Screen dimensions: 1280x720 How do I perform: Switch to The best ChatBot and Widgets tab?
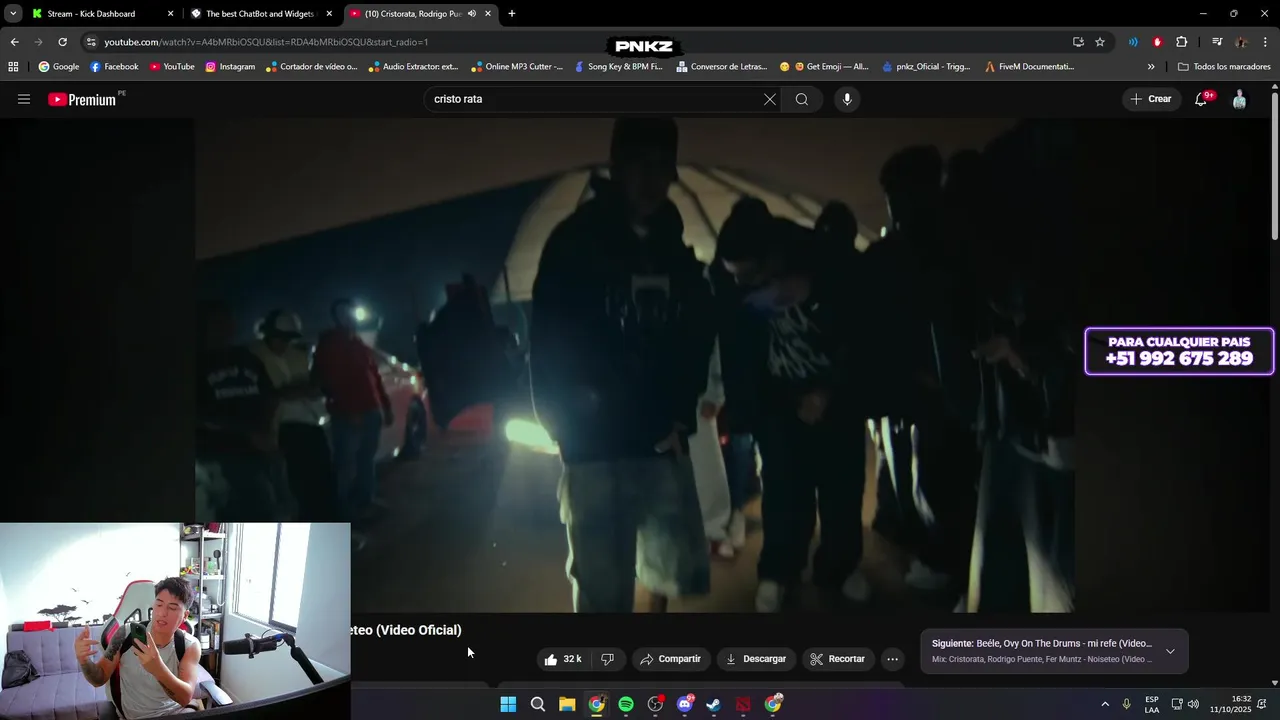click(260, 14)
